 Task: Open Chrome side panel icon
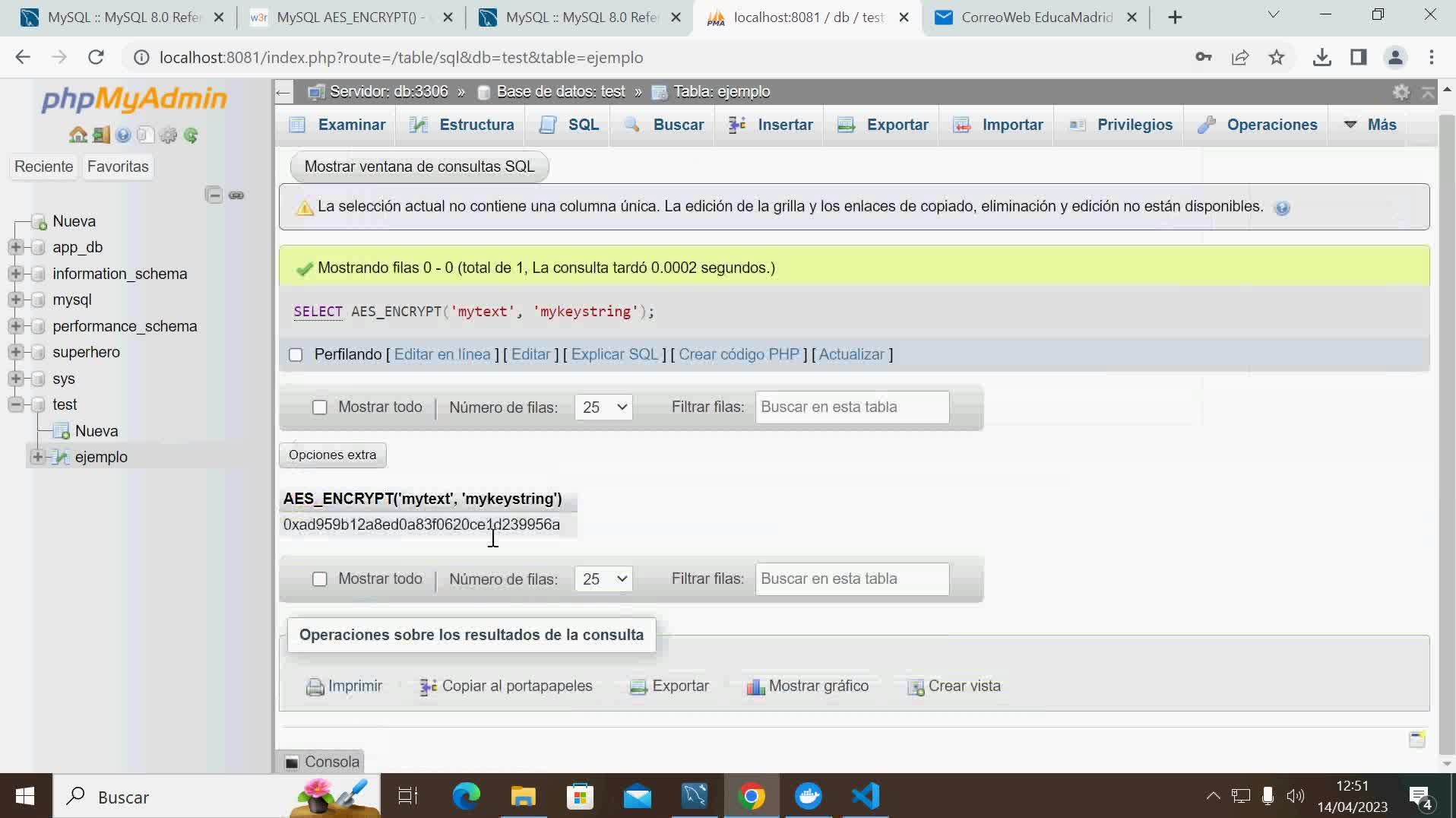[x=1359, y=57]
